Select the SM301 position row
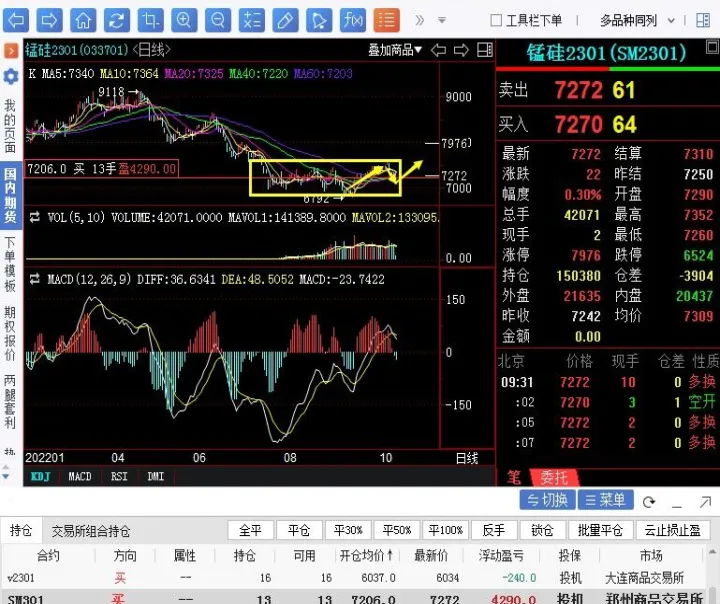 (x=352, y=598)
